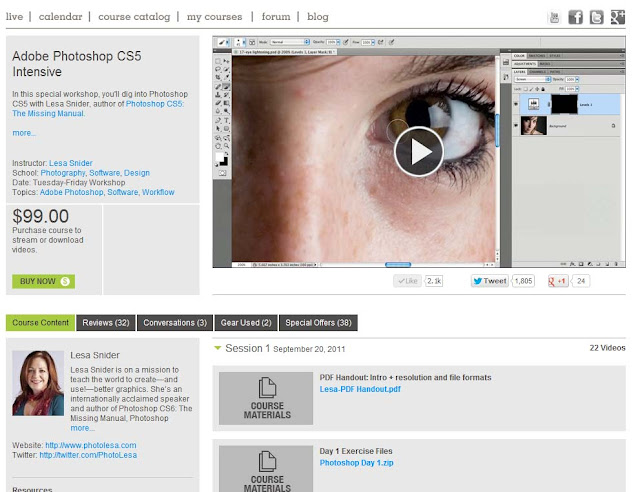Open the Software link in Topics row

(x=122, y=192)
